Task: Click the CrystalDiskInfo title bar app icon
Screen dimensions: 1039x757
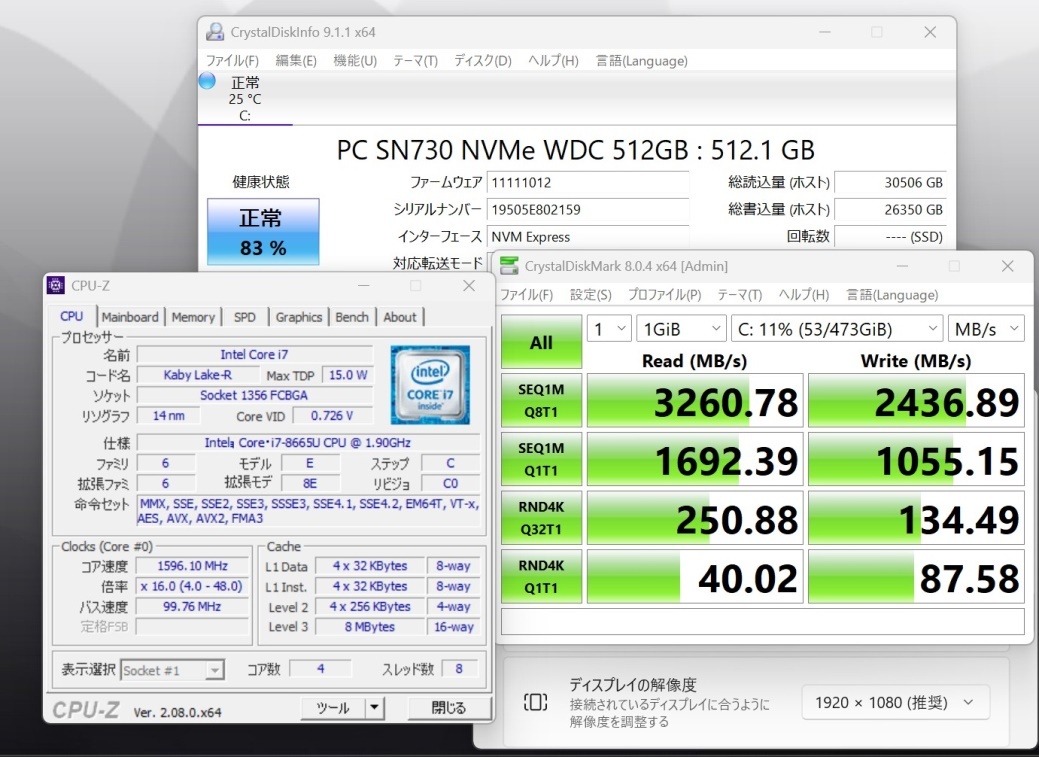Action: coord(214,32)
